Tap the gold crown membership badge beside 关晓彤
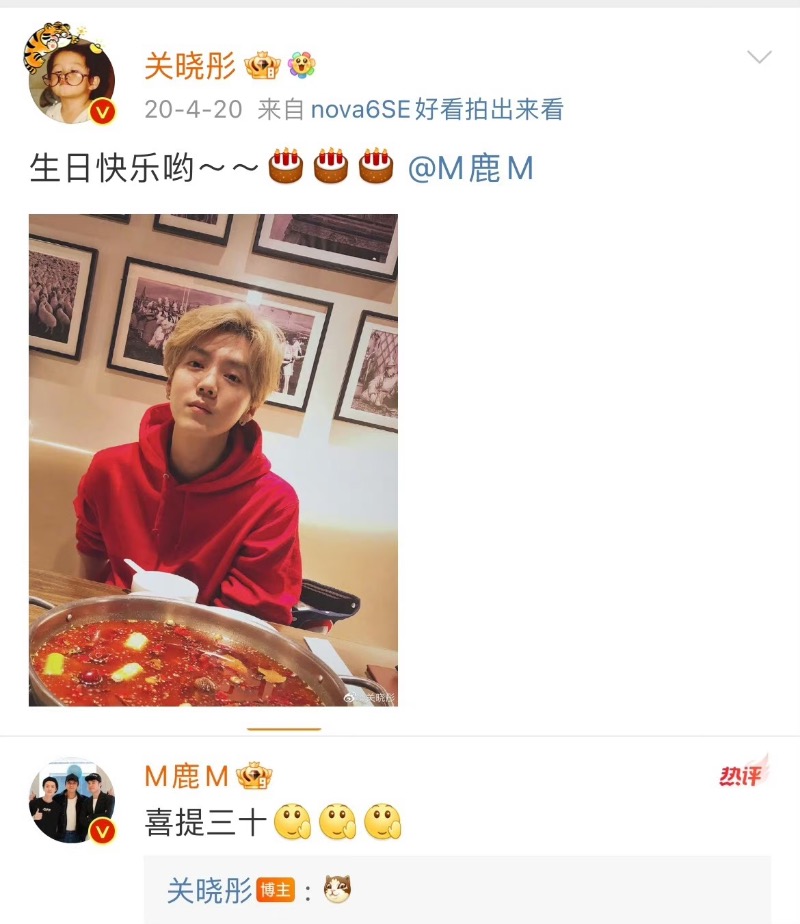 (262, 65)
